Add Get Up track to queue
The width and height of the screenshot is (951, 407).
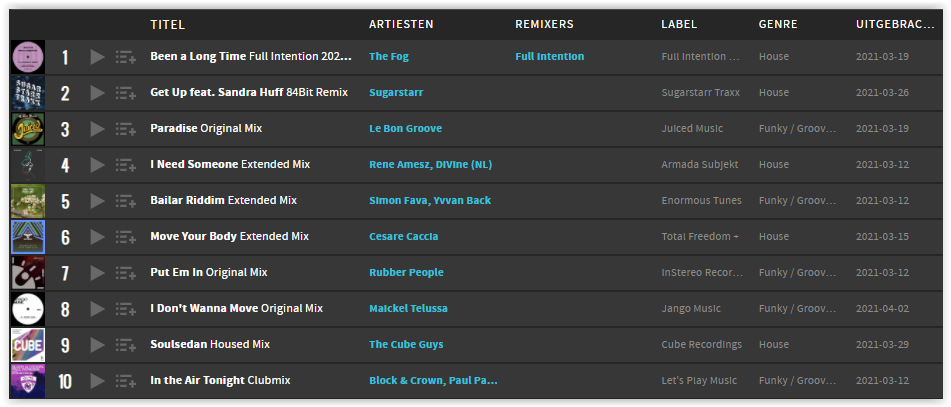click(x=126, y=93)
